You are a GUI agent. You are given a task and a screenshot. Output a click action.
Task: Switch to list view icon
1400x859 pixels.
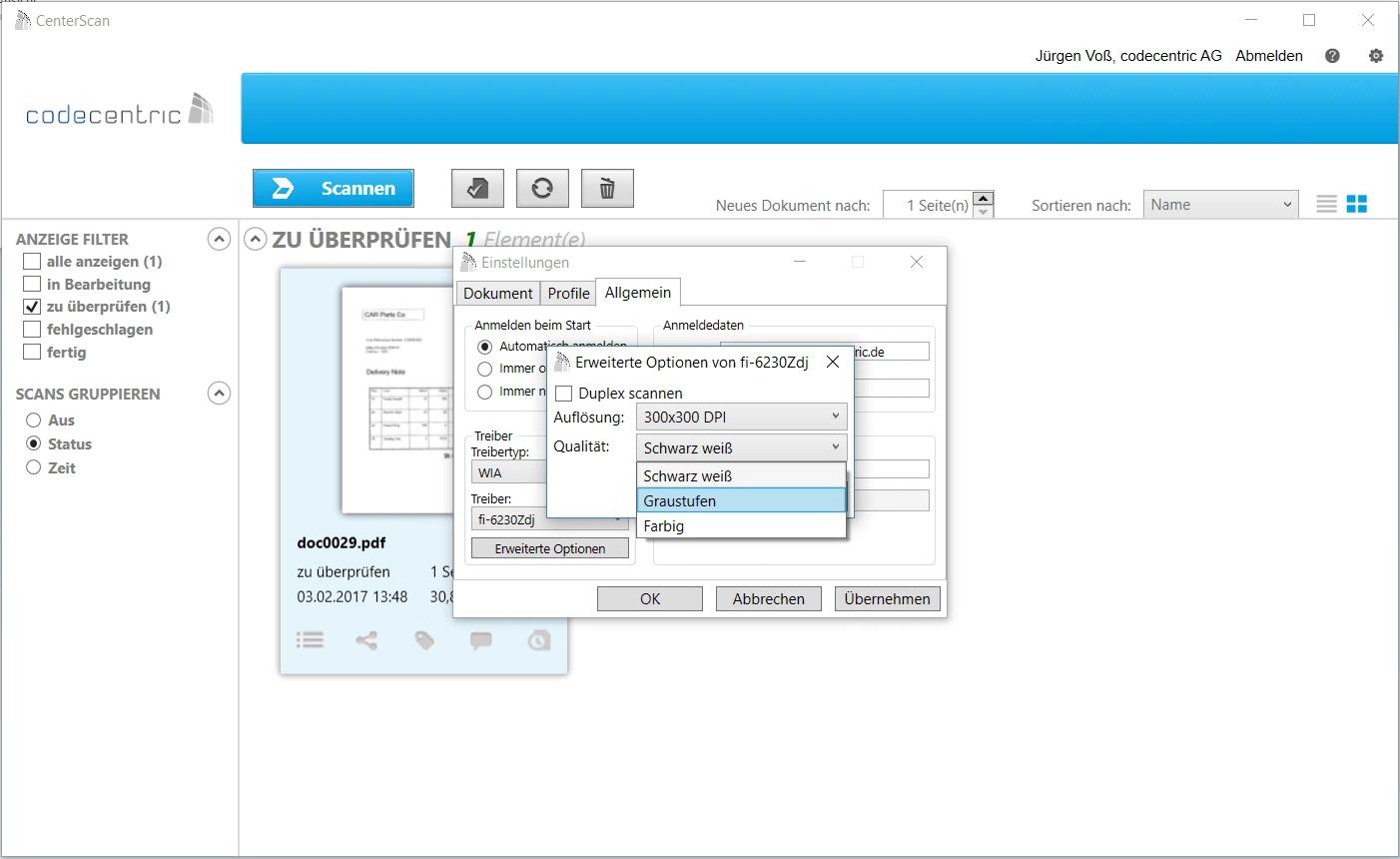[1326, 204]
